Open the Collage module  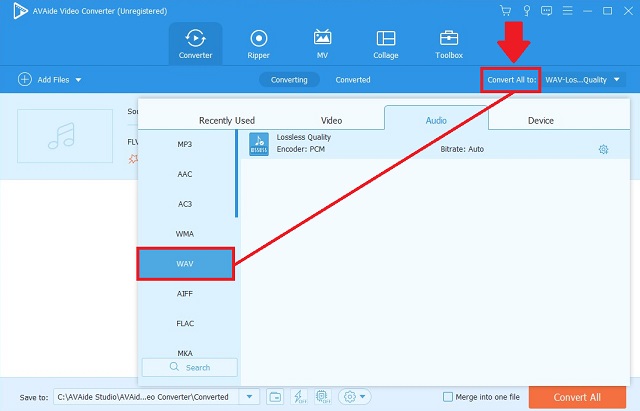pos(386,44)
